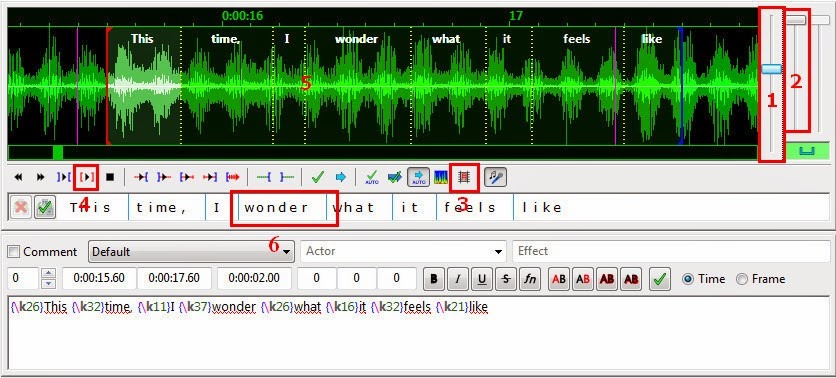Select the 'feels' karaoke syllable
The width and height of the screenshot is (836, 378).
coord(471,207)
